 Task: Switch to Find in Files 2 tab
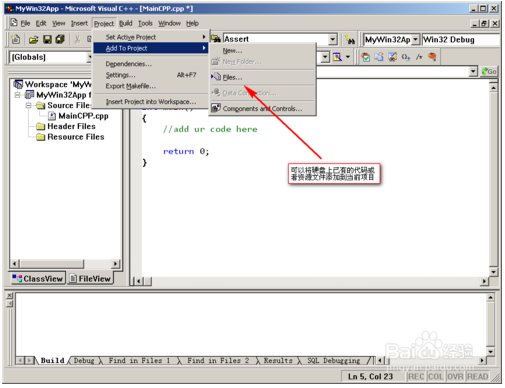(218, 360)
